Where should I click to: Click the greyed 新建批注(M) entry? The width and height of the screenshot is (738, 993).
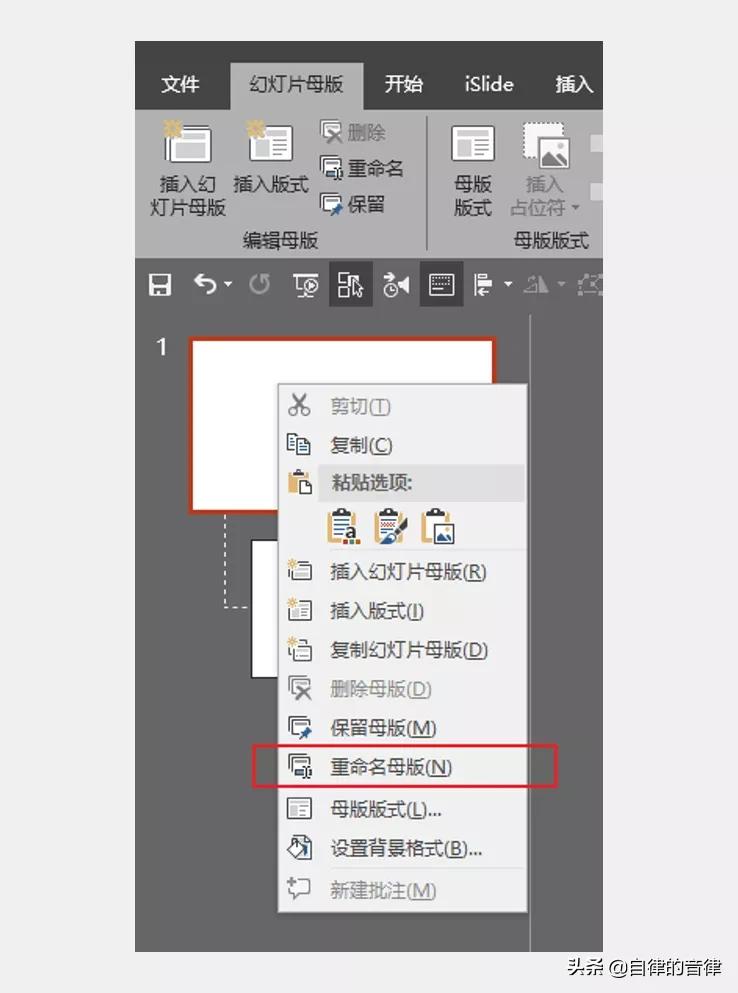(x=402, y=890)
